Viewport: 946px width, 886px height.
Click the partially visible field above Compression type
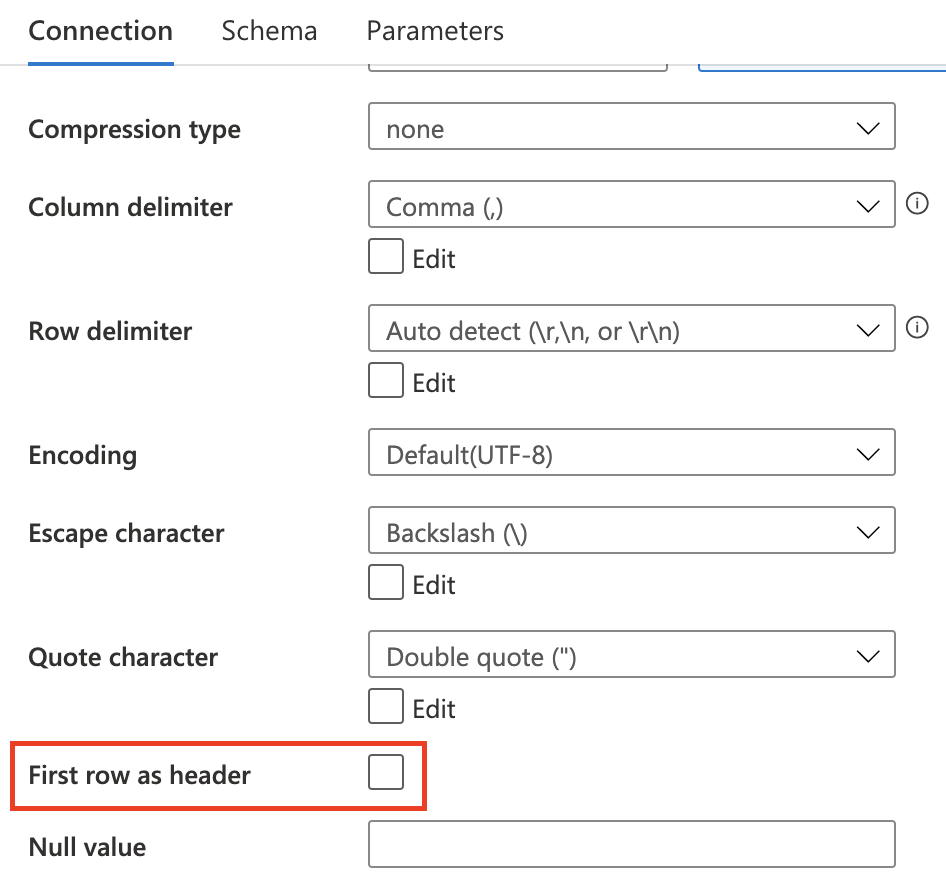pos(517,67)
